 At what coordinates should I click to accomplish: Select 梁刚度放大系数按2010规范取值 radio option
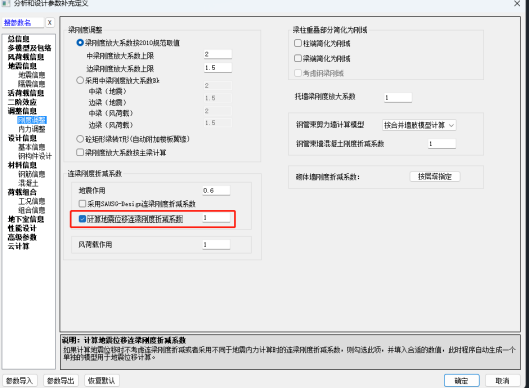tap(80, 43)
